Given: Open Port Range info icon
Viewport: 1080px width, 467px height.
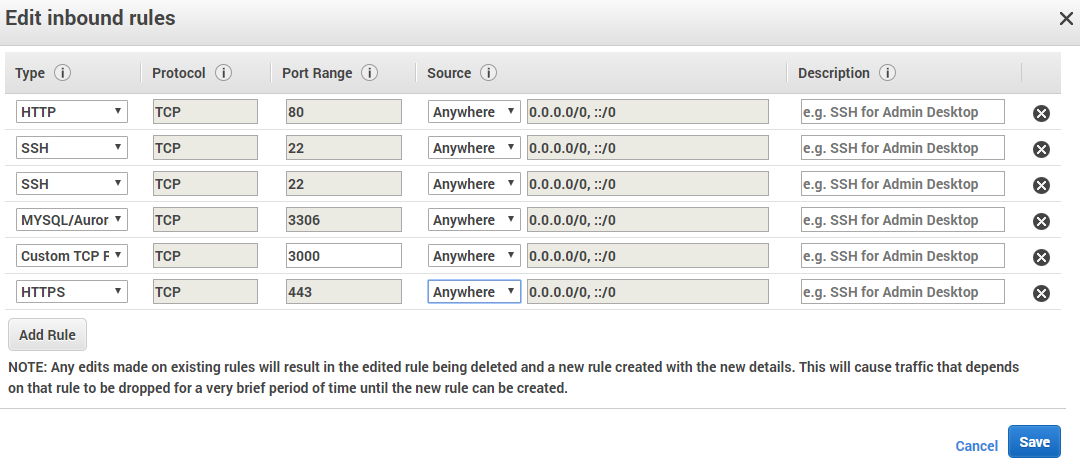Looking at the screenshot, I should [369, 72].
